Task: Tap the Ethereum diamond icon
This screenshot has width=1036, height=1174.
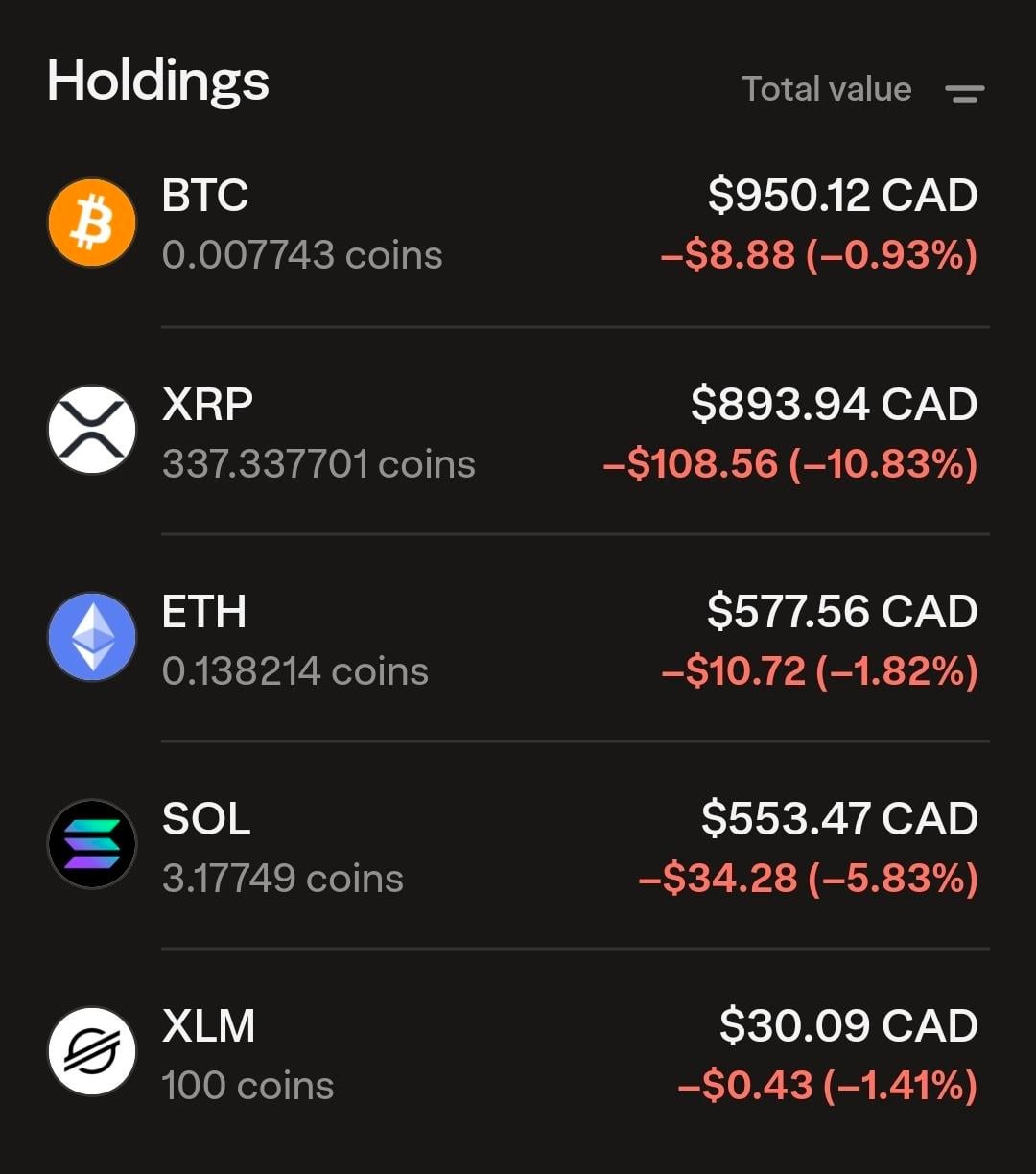Action: pos(92,637)
